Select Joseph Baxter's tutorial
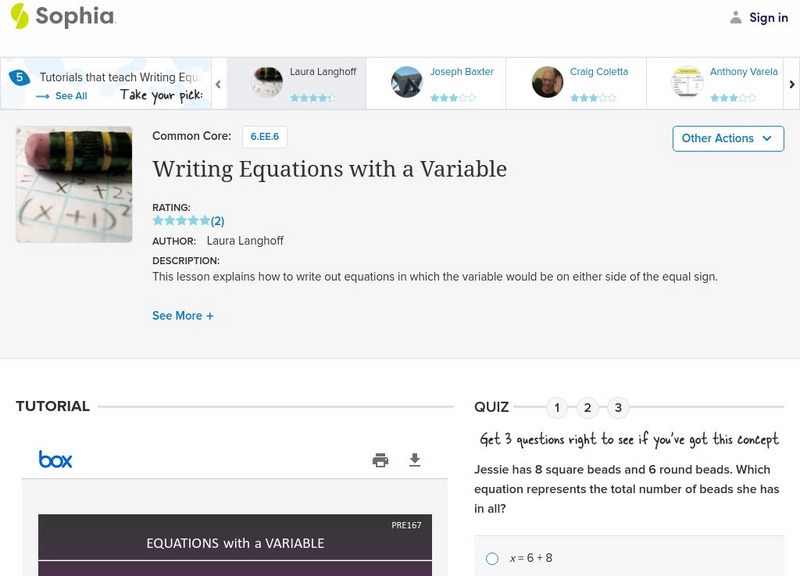 tap(436, 83)
